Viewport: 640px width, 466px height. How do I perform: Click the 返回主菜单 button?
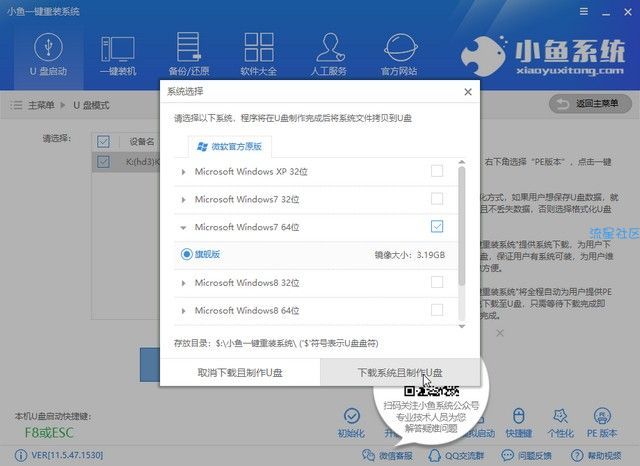(x=590, y=104)
